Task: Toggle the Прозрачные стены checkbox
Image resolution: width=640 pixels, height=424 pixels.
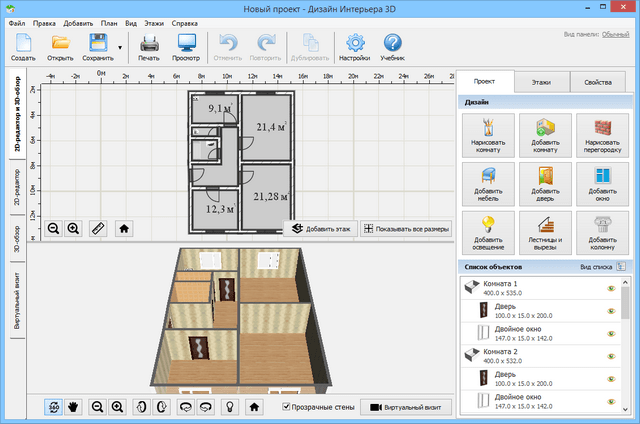Action: (x=288, y=407)
